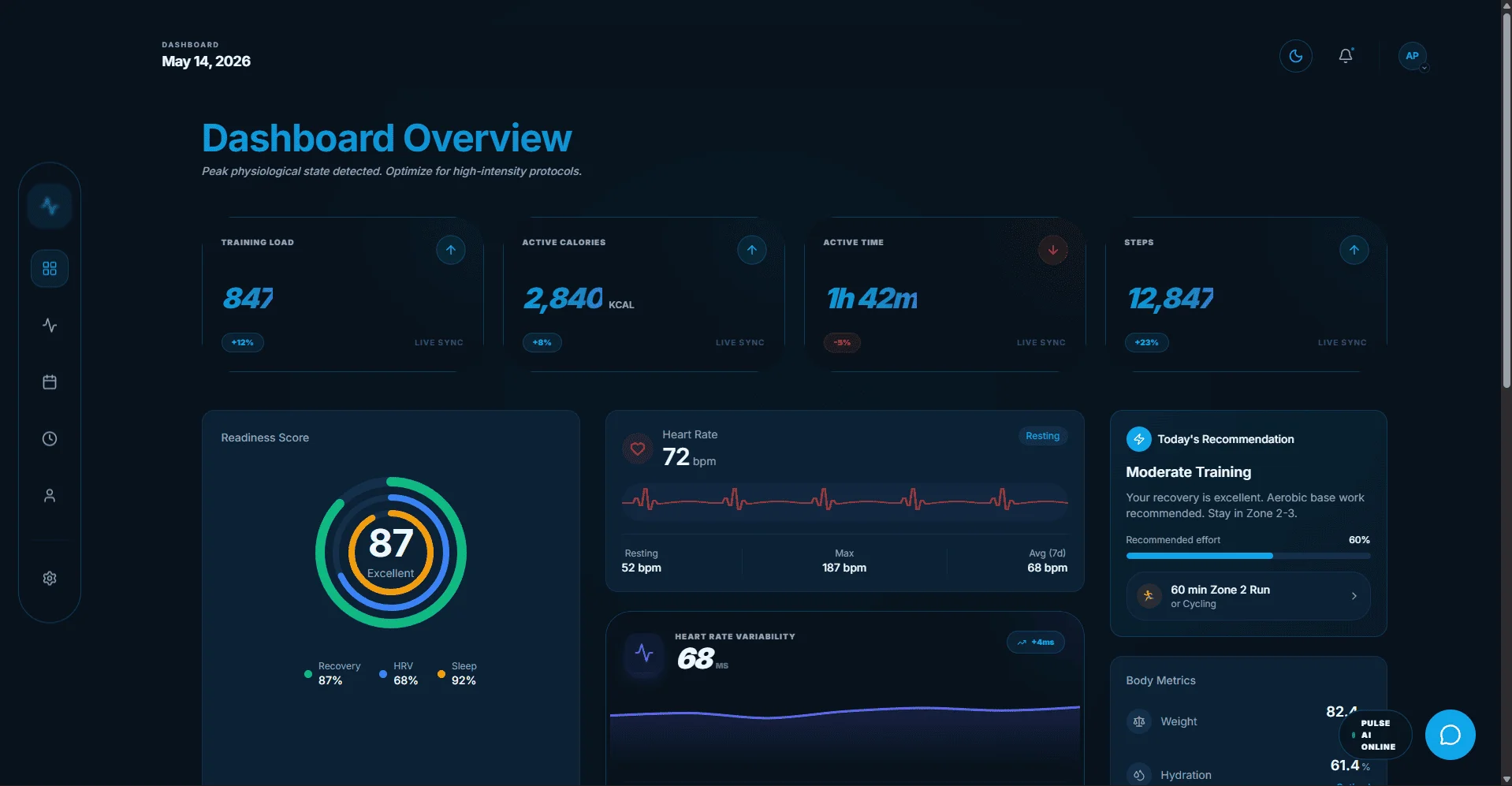Screen dimensions: 1512x786
Task: Click the 2,840 KCAL value
Action: (579, 299)
